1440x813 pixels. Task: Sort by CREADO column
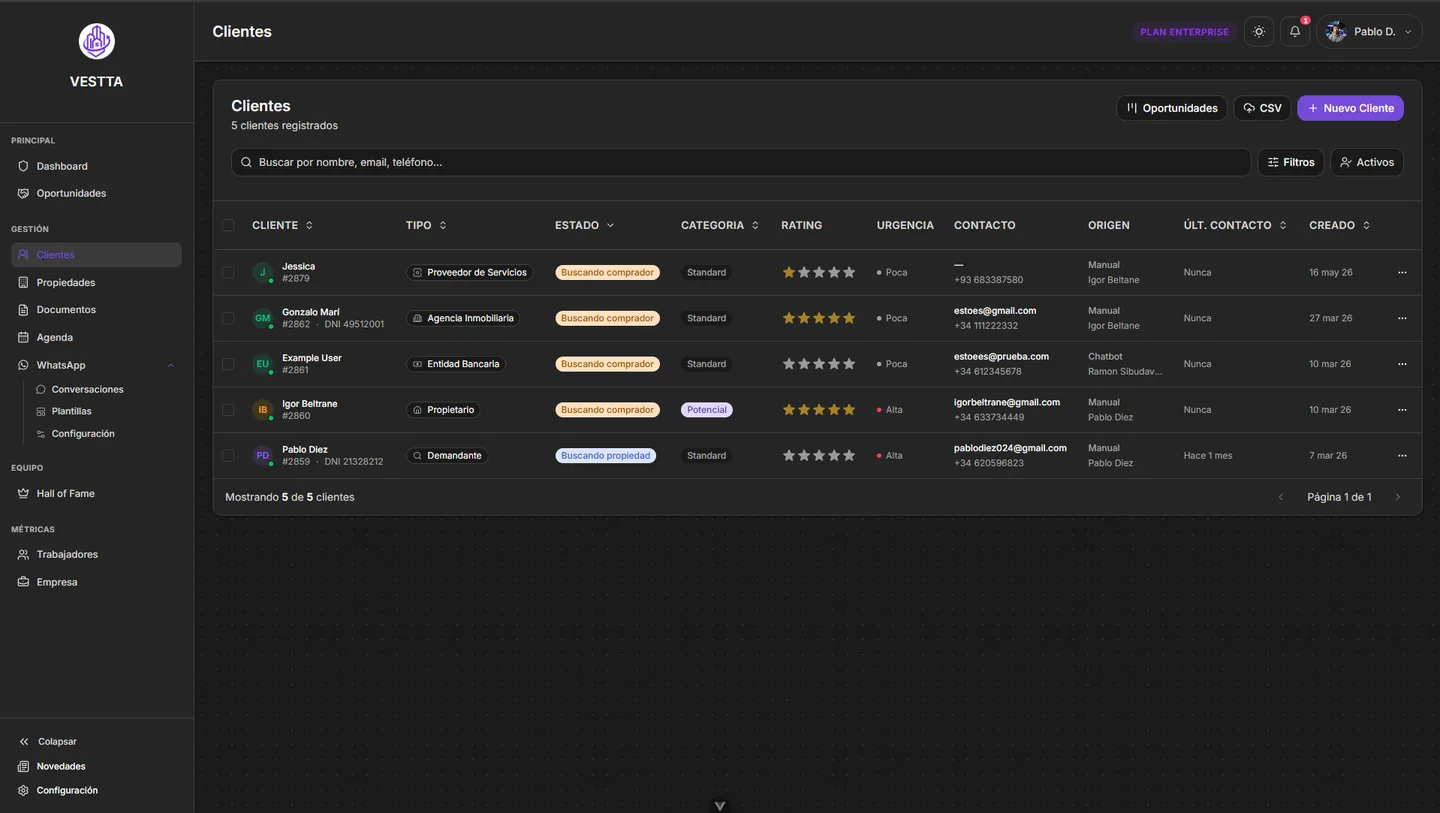click(1340, 225)
